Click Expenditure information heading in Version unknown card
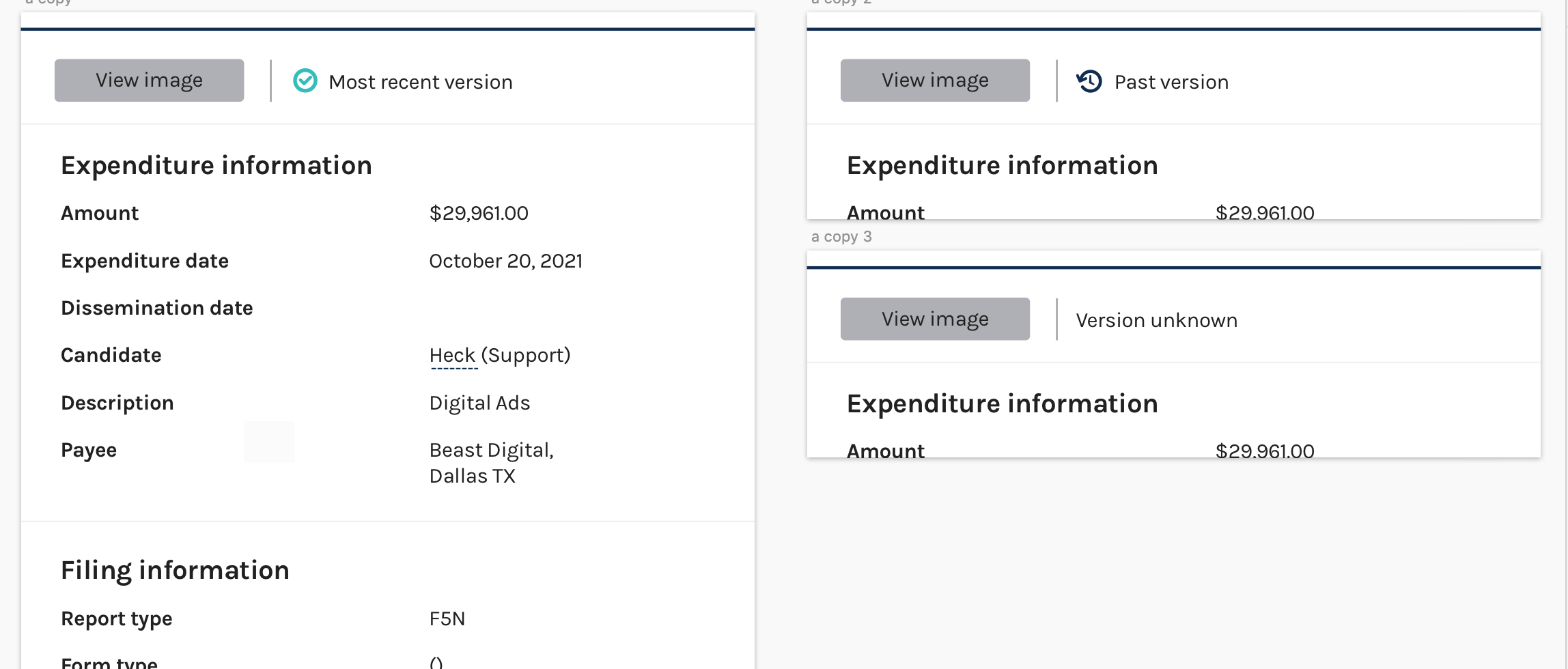 point(1003,403)
